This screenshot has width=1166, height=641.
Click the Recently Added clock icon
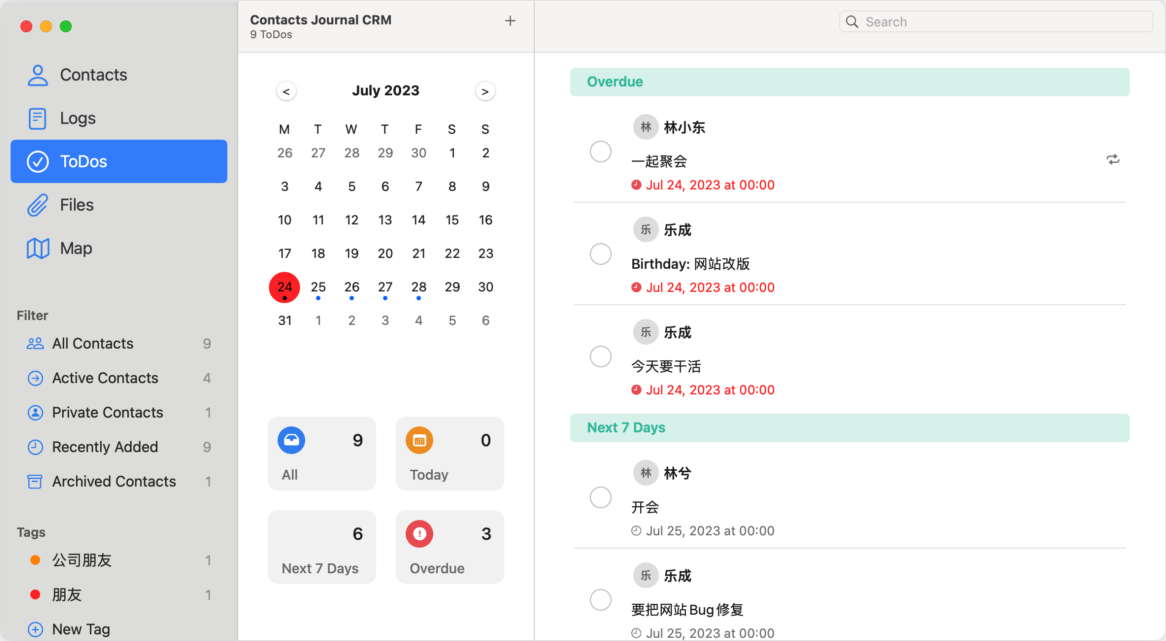point(35,447)
